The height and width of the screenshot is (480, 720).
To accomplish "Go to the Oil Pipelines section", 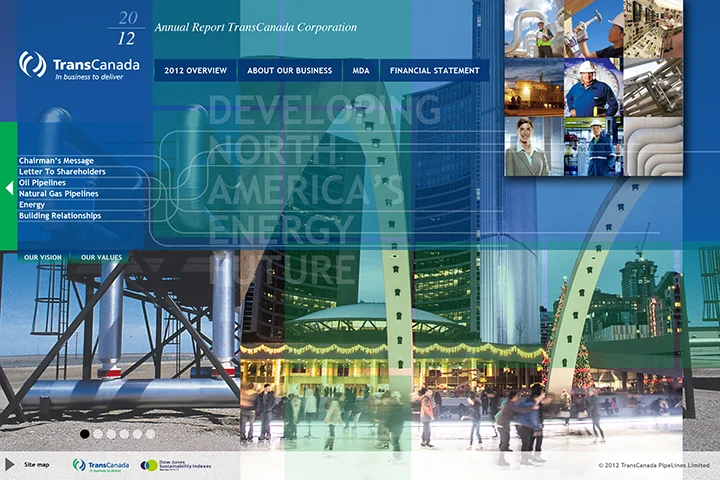I will (x=42, y=182).
